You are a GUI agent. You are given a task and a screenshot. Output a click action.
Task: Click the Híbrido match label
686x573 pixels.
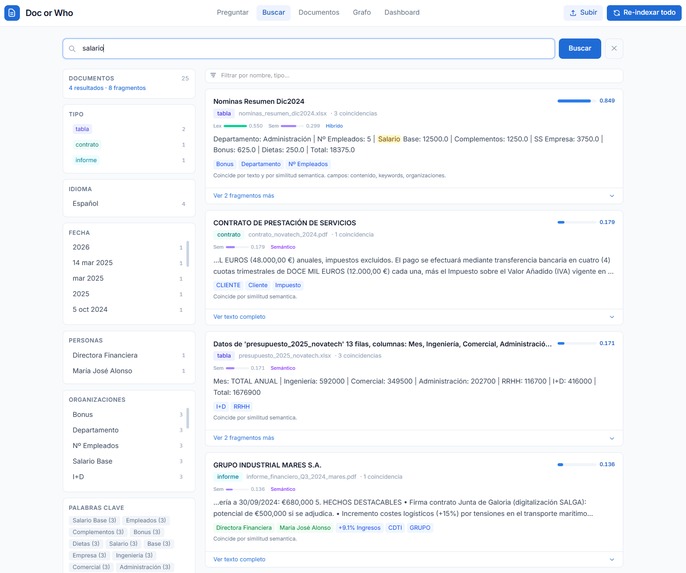(x=334, y=126)
